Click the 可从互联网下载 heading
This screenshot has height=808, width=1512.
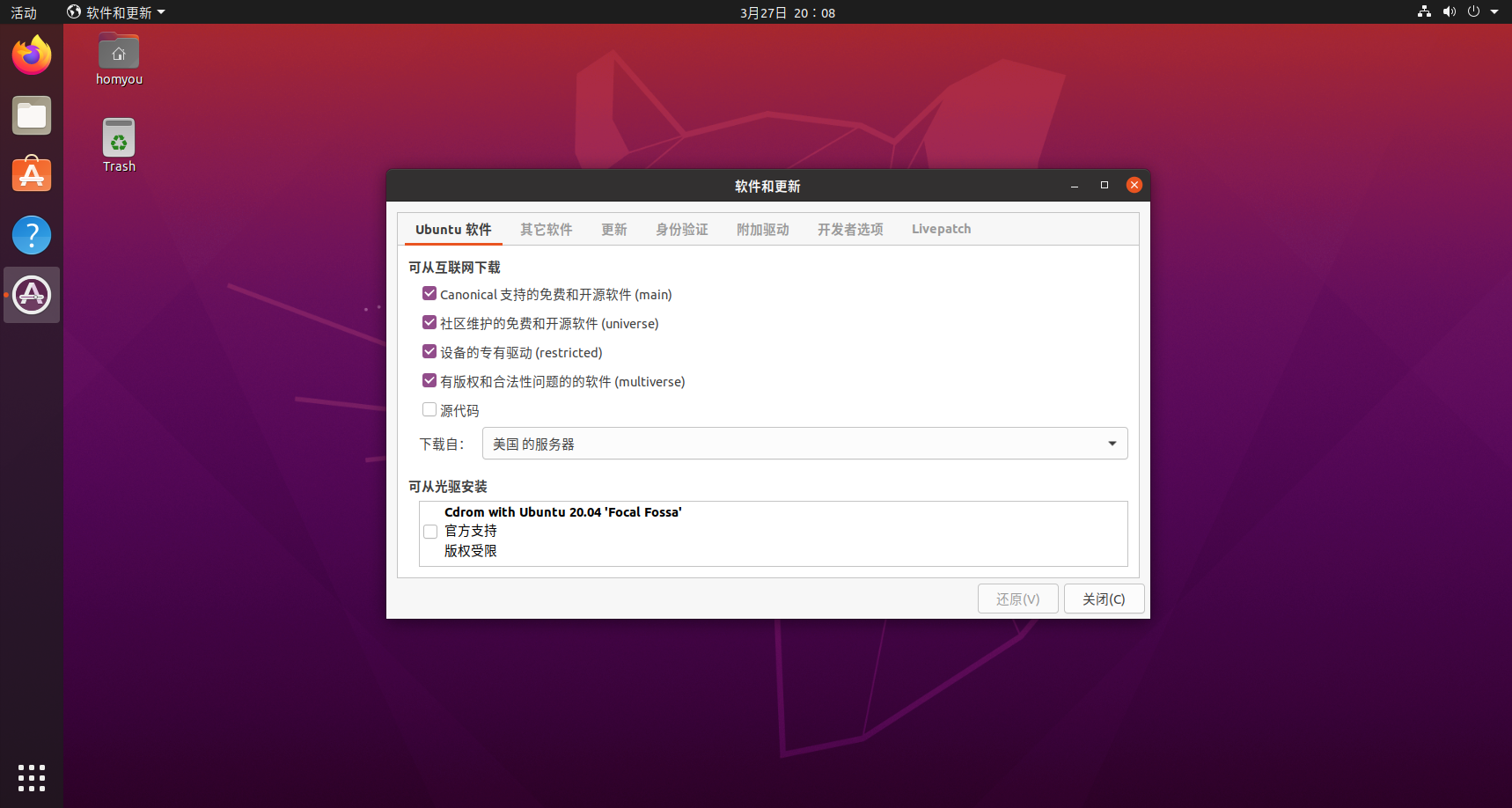click(454, 267)
